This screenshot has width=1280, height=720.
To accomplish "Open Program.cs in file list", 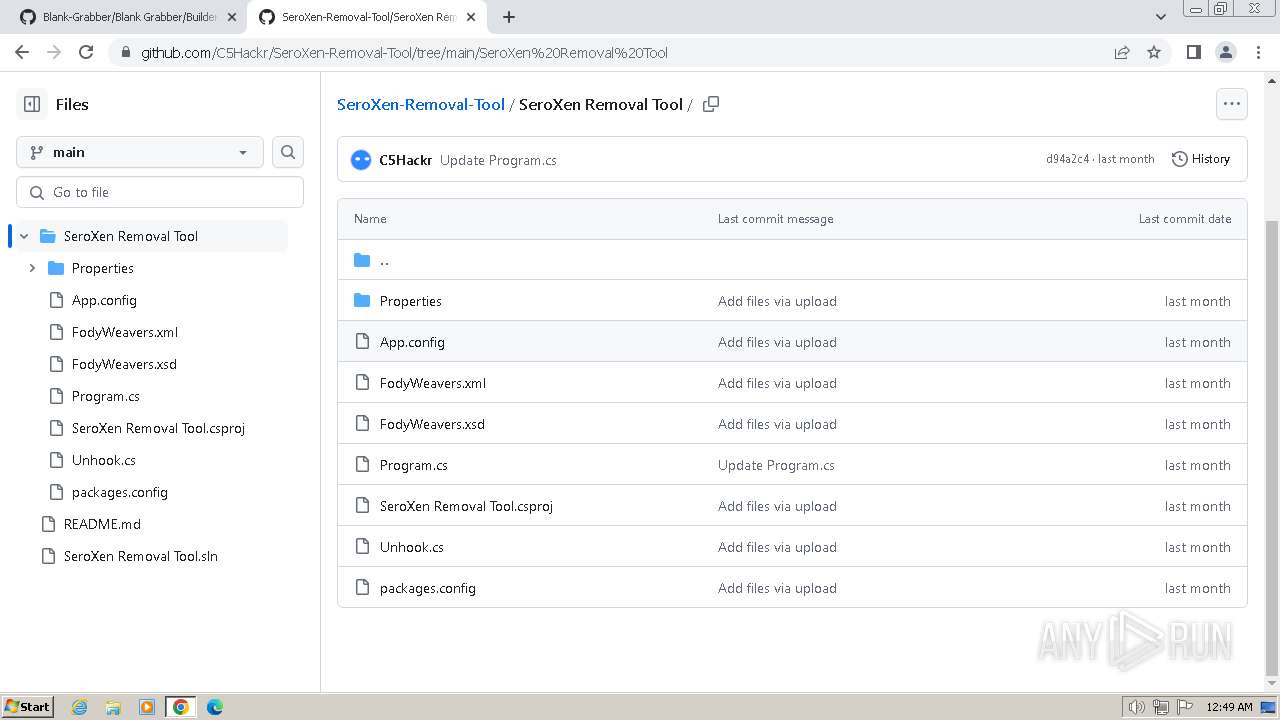I will pyautogui.click(x=414, y=465).
